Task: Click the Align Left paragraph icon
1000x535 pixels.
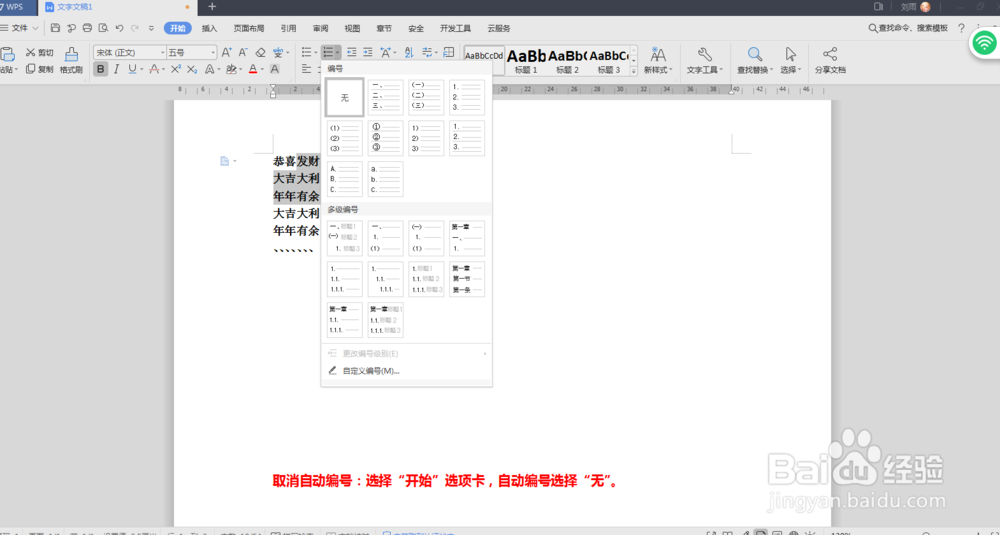Action: [307, 69]
